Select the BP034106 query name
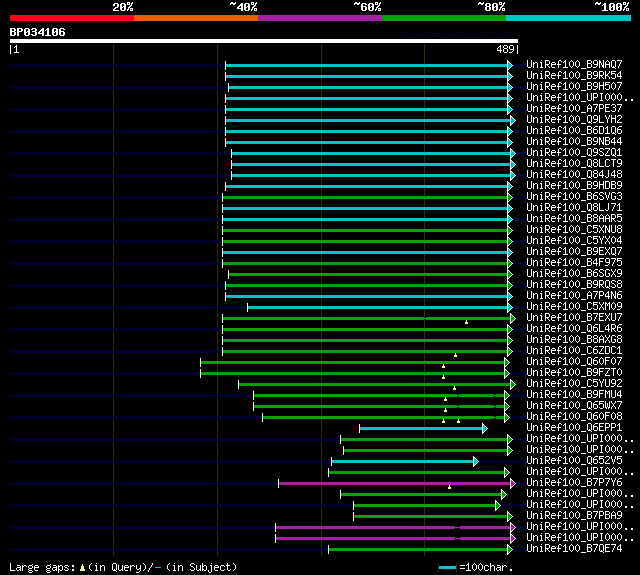640x575 pixels. (38, 32)
